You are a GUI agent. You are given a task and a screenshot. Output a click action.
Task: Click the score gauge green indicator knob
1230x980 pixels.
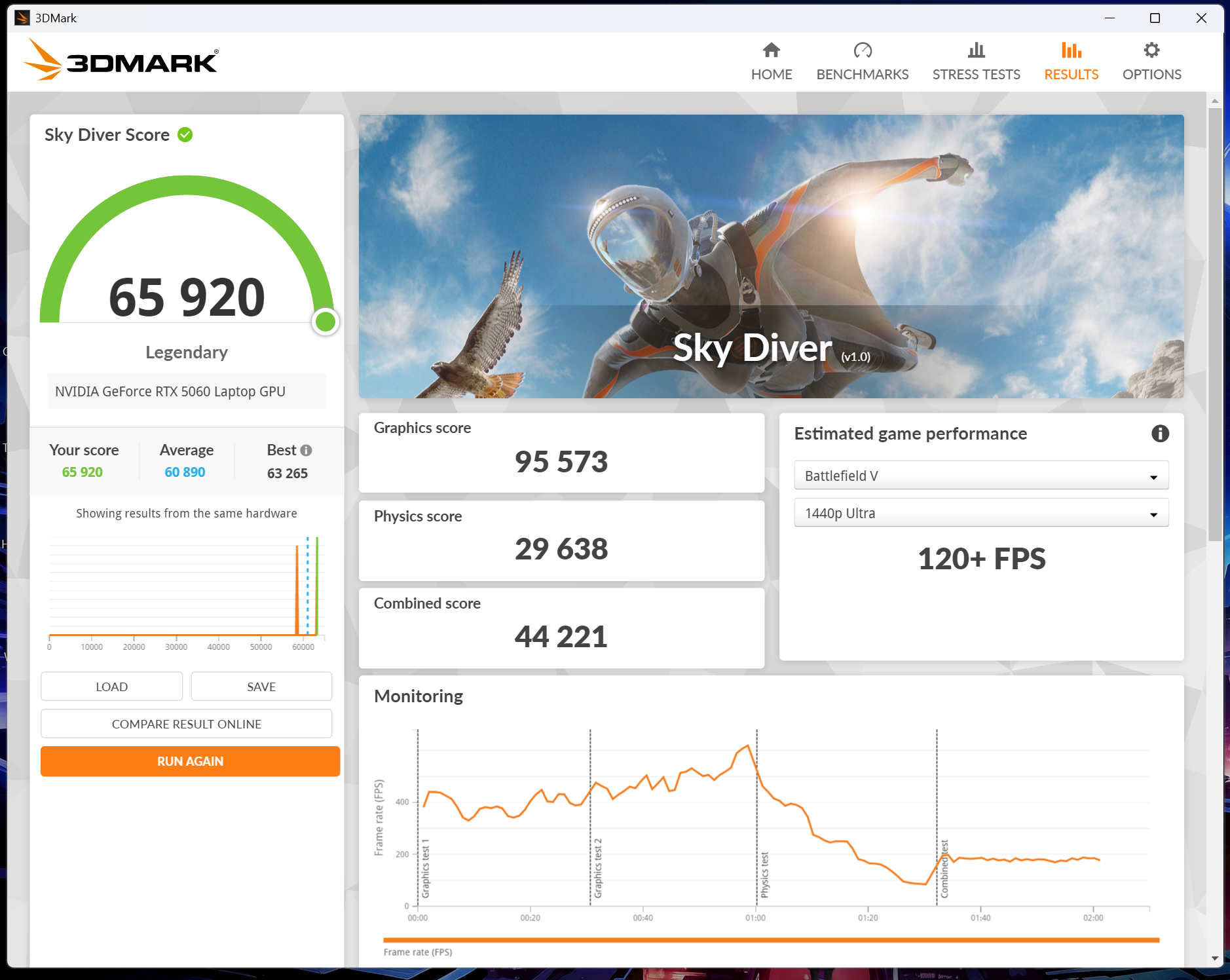(x=326, y=322)
